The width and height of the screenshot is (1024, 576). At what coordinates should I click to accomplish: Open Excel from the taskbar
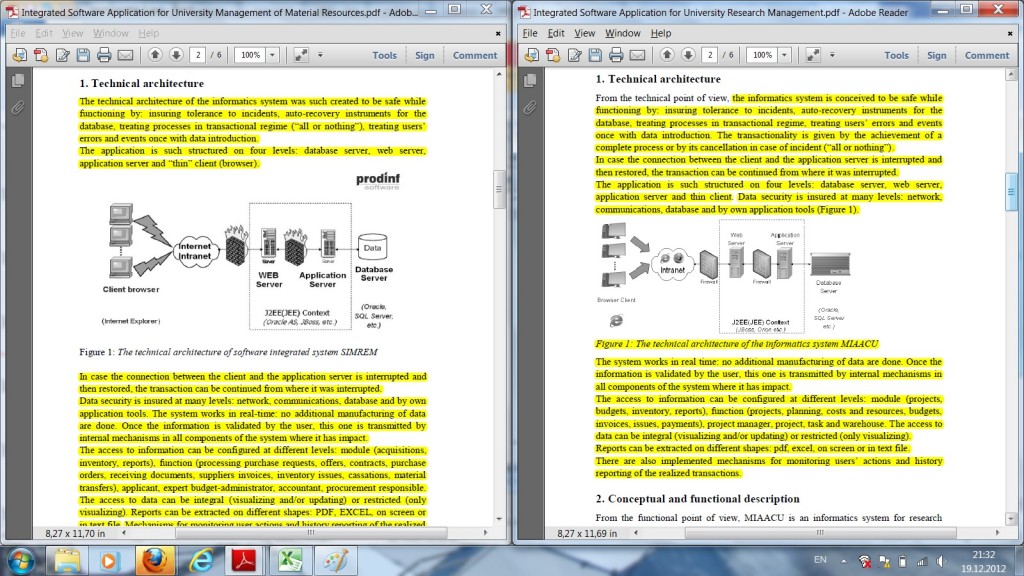[289, 560]
